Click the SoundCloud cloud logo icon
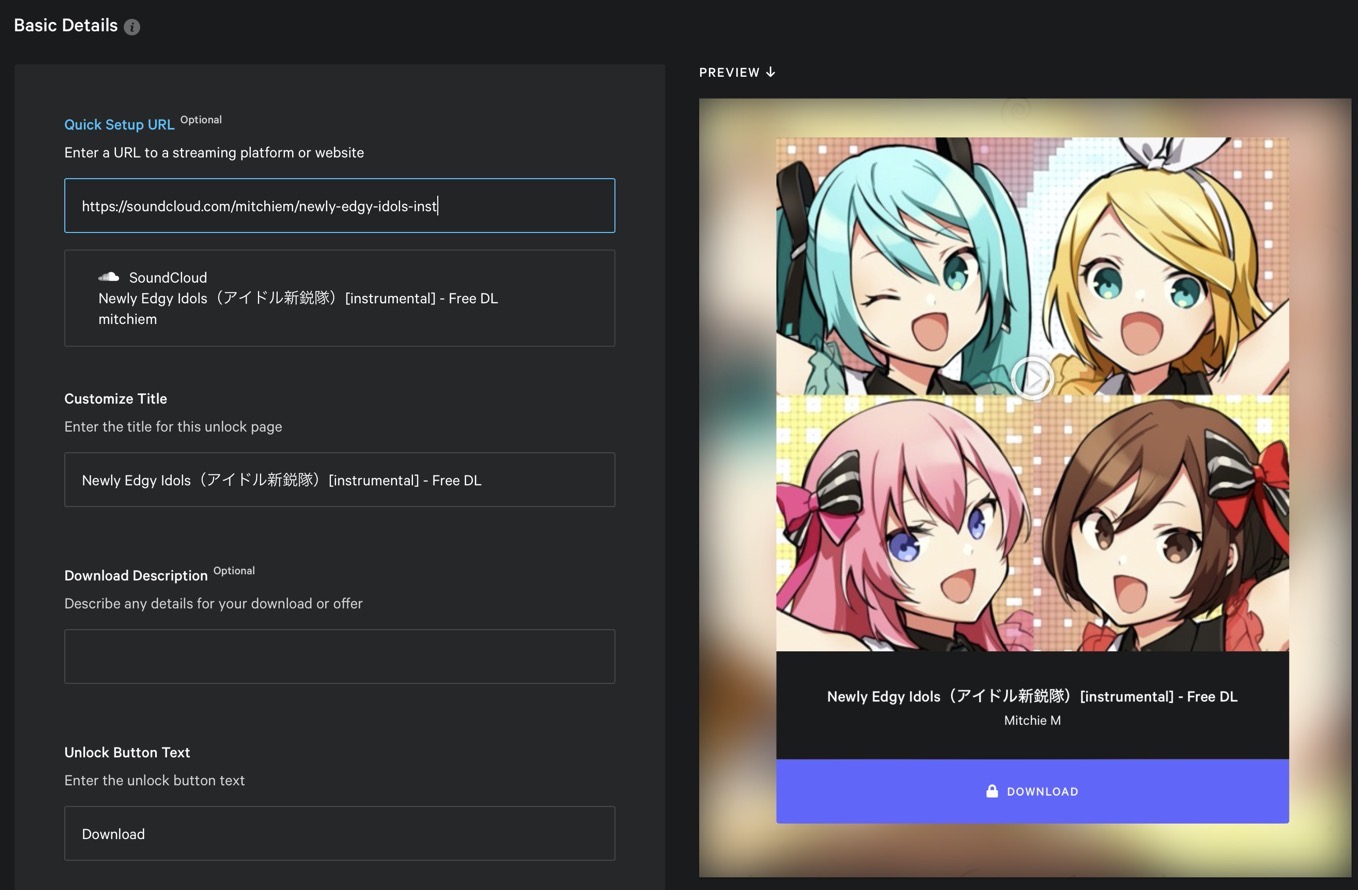Viewport: 1358px width, 890px height. (x=109, y=277)
